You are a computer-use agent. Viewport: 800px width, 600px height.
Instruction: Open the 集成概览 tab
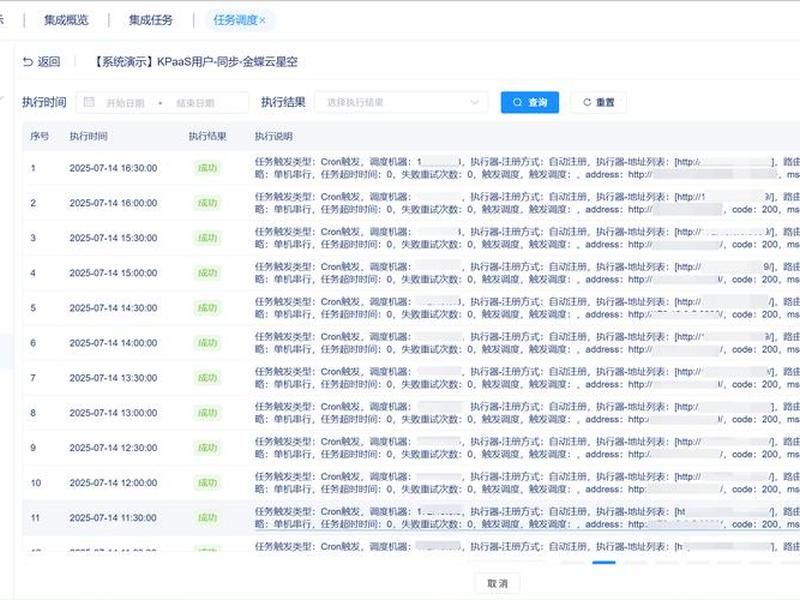pyautogui.click(x=66, y=20)
